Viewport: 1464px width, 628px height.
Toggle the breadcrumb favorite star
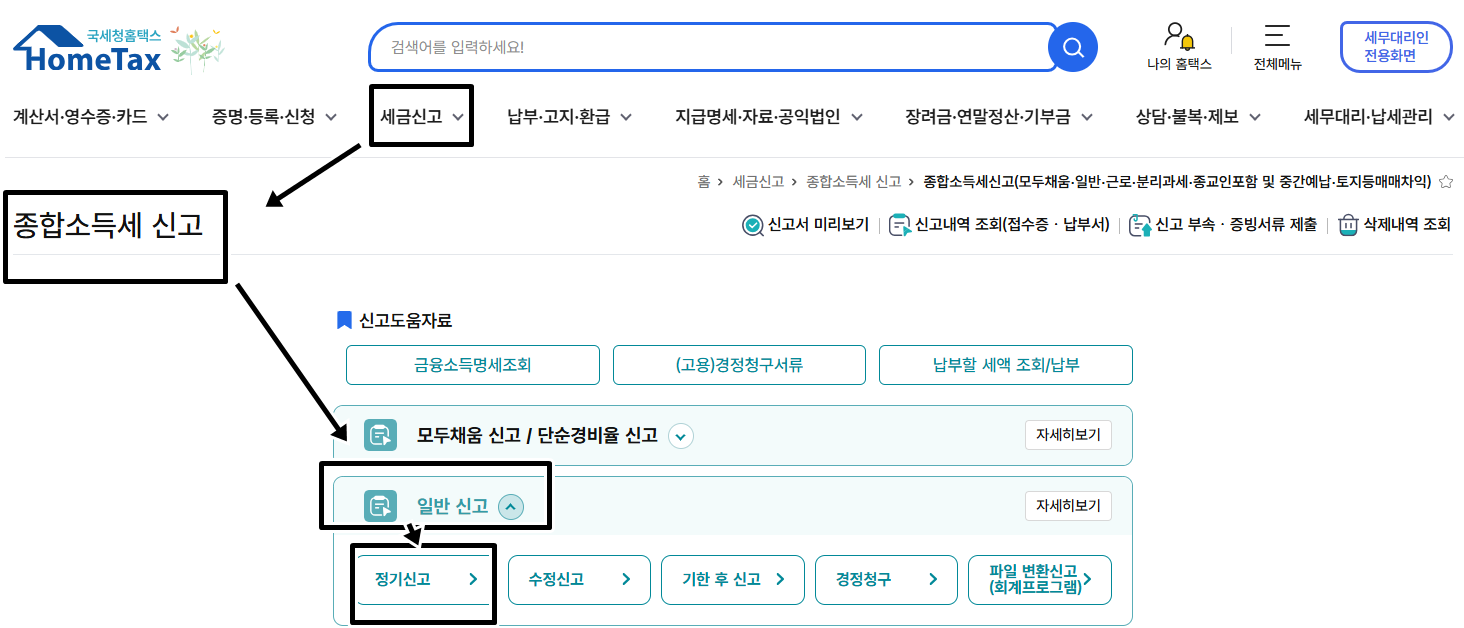click(x=1447, y=183)
